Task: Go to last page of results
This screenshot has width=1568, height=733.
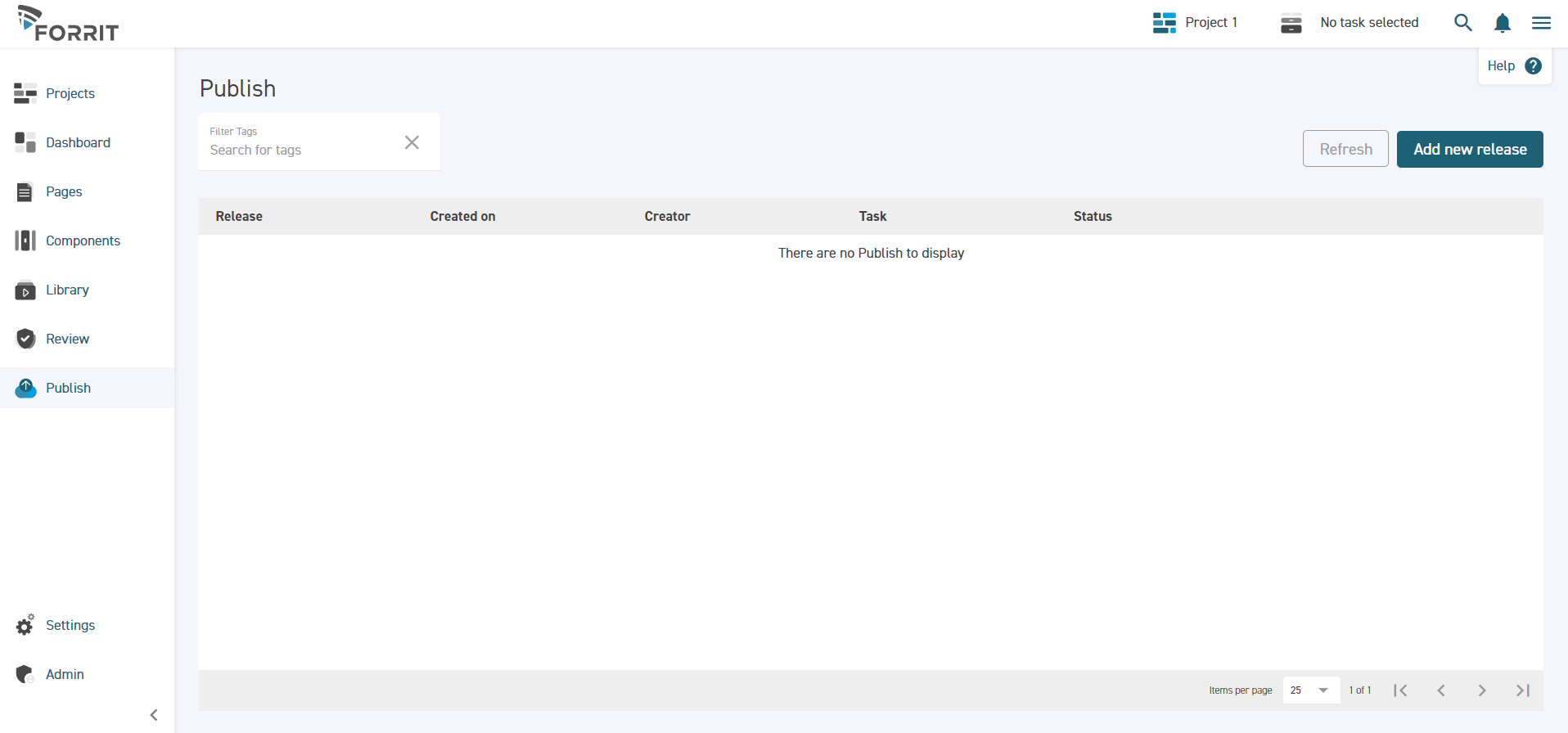Action: (1523, 690)
